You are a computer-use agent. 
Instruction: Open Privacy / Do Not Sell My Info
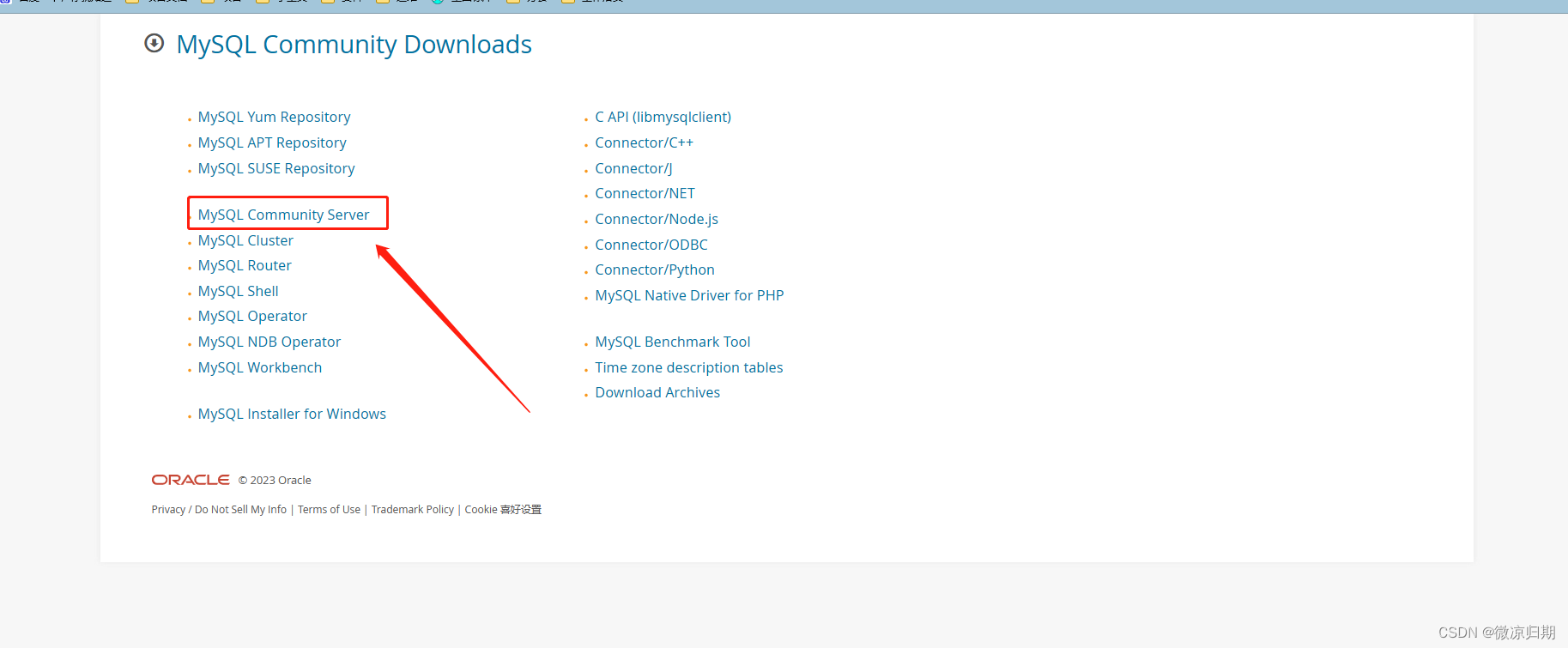[x=219, y=510]
